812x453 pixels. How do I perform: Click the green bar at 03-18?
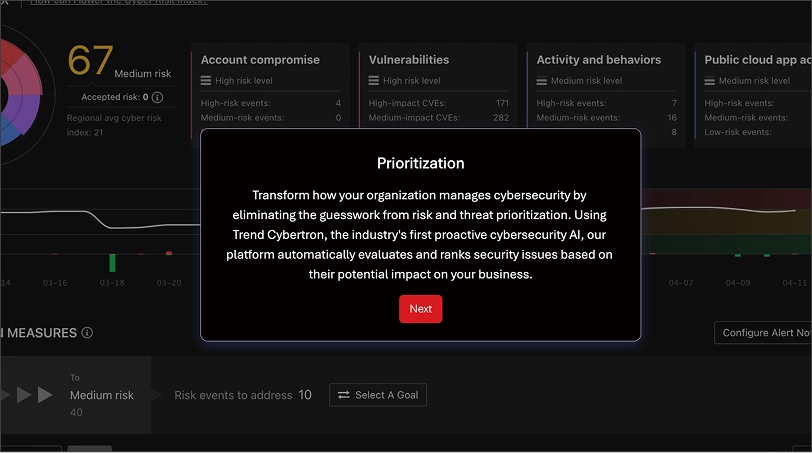click(x=112, y=262)
